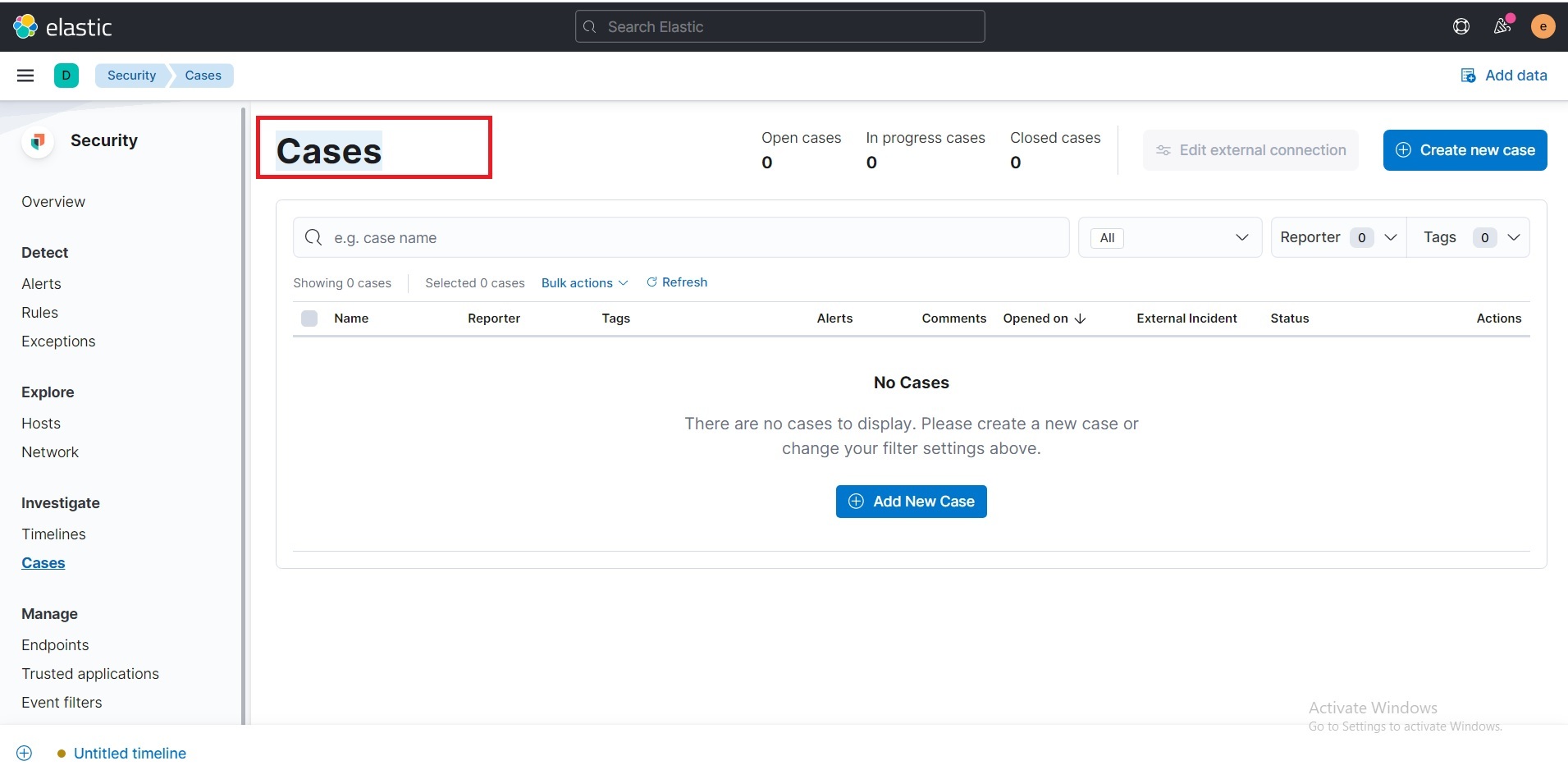Viewport: 1568px width, 770px height.
Task: Sort cases by Opened on column
Action: pos(1045,319)
